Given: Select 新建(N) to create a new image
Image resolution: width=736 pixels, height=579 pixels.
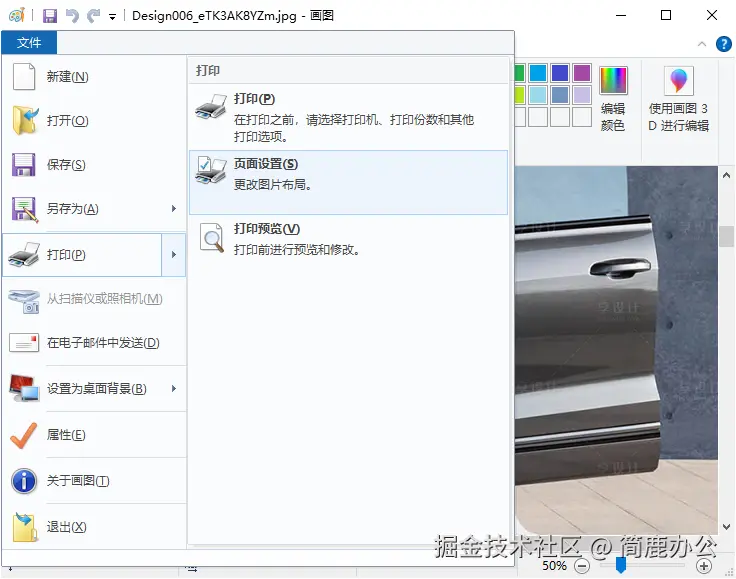Looking at the screenshot, I should (94, 76).
